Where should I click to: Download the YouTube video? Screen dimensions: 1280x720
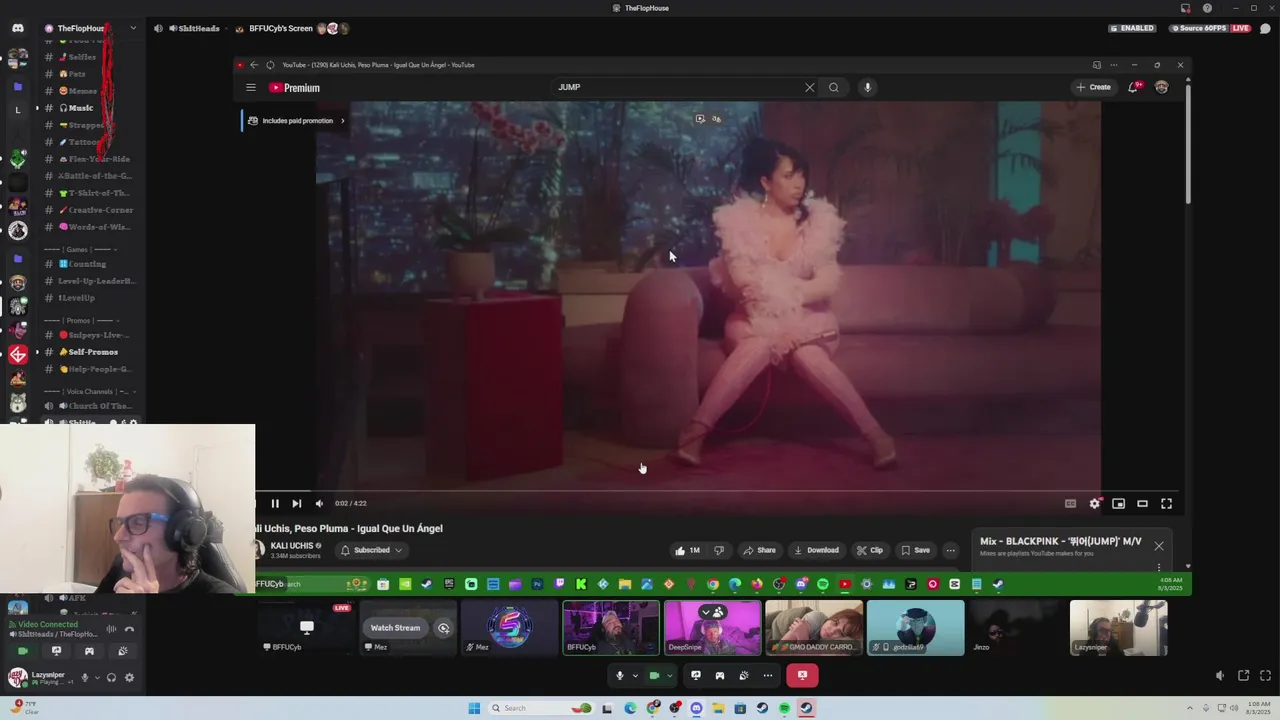pyautogui.click(x=816, y=550)
